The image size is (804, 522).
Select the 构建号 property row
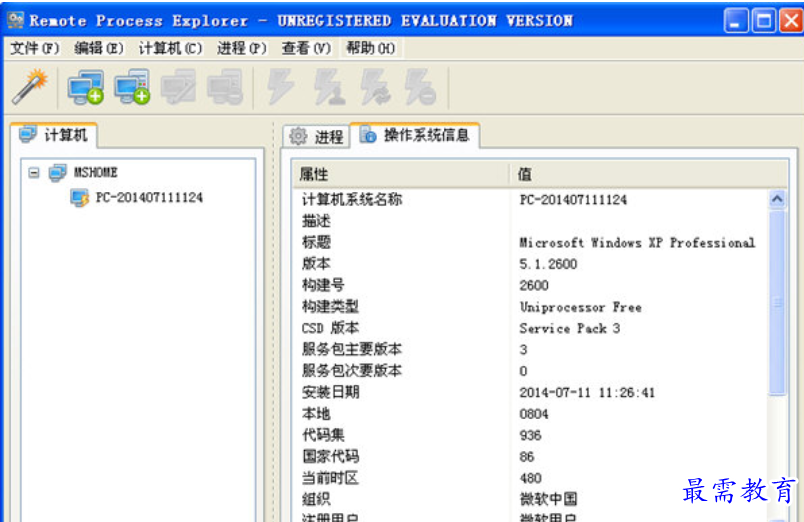[x=530, y=286]
